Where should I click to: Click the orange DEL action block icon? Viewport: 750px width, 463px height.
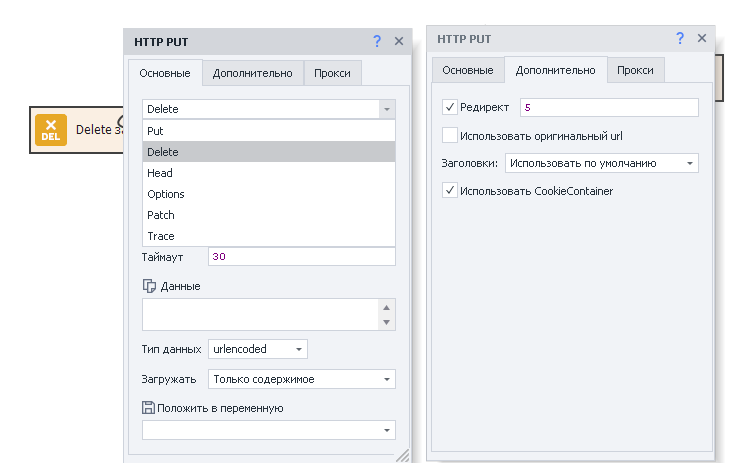click(51, 130)
